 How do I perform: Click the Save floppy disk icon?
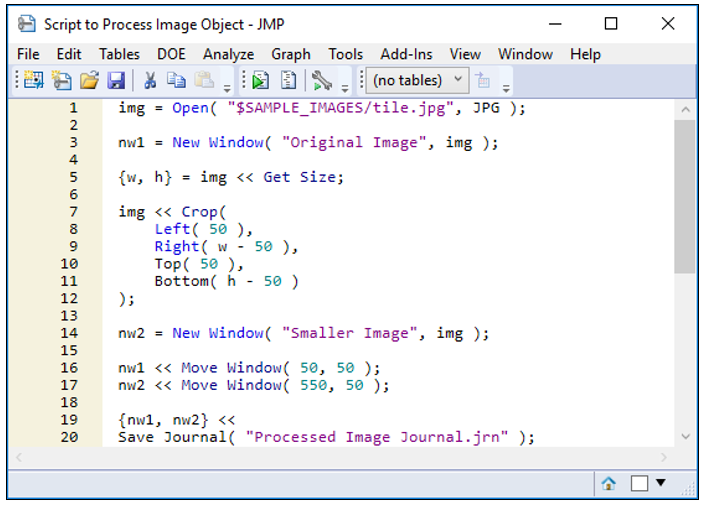(x=116, y=80)
